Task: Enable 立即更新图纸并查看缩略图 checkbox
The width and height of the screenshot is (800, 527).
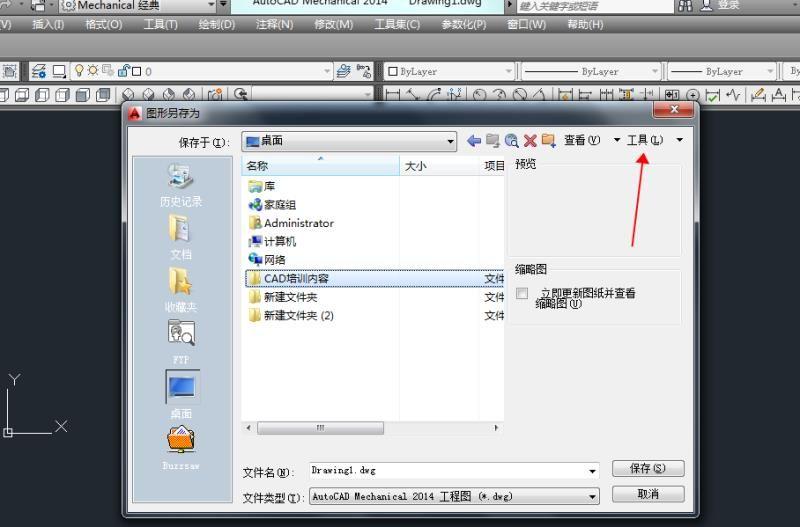Action: 522,293
